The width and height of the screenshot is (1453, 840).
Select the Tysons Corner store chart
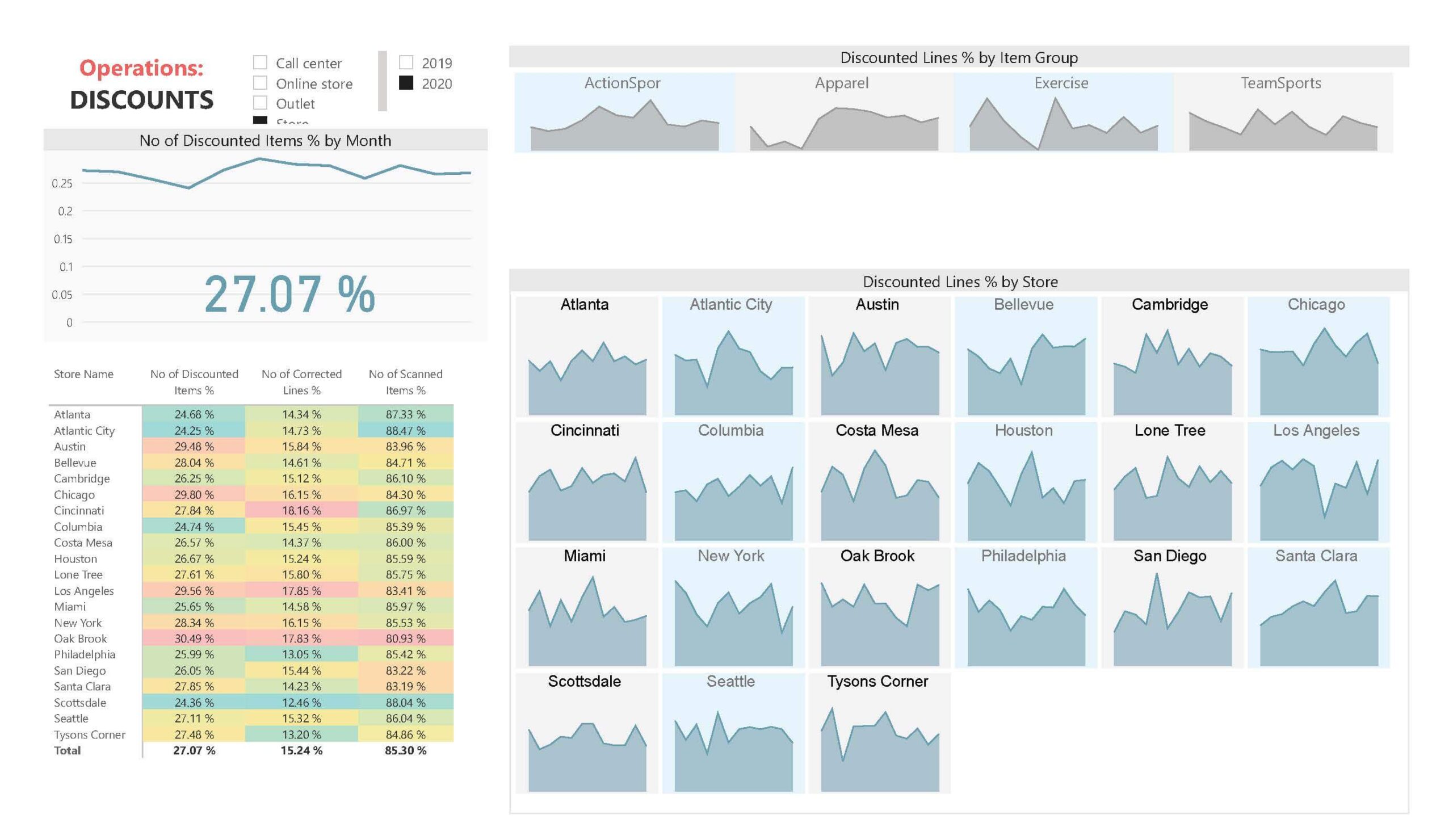(x=879, y=733)
